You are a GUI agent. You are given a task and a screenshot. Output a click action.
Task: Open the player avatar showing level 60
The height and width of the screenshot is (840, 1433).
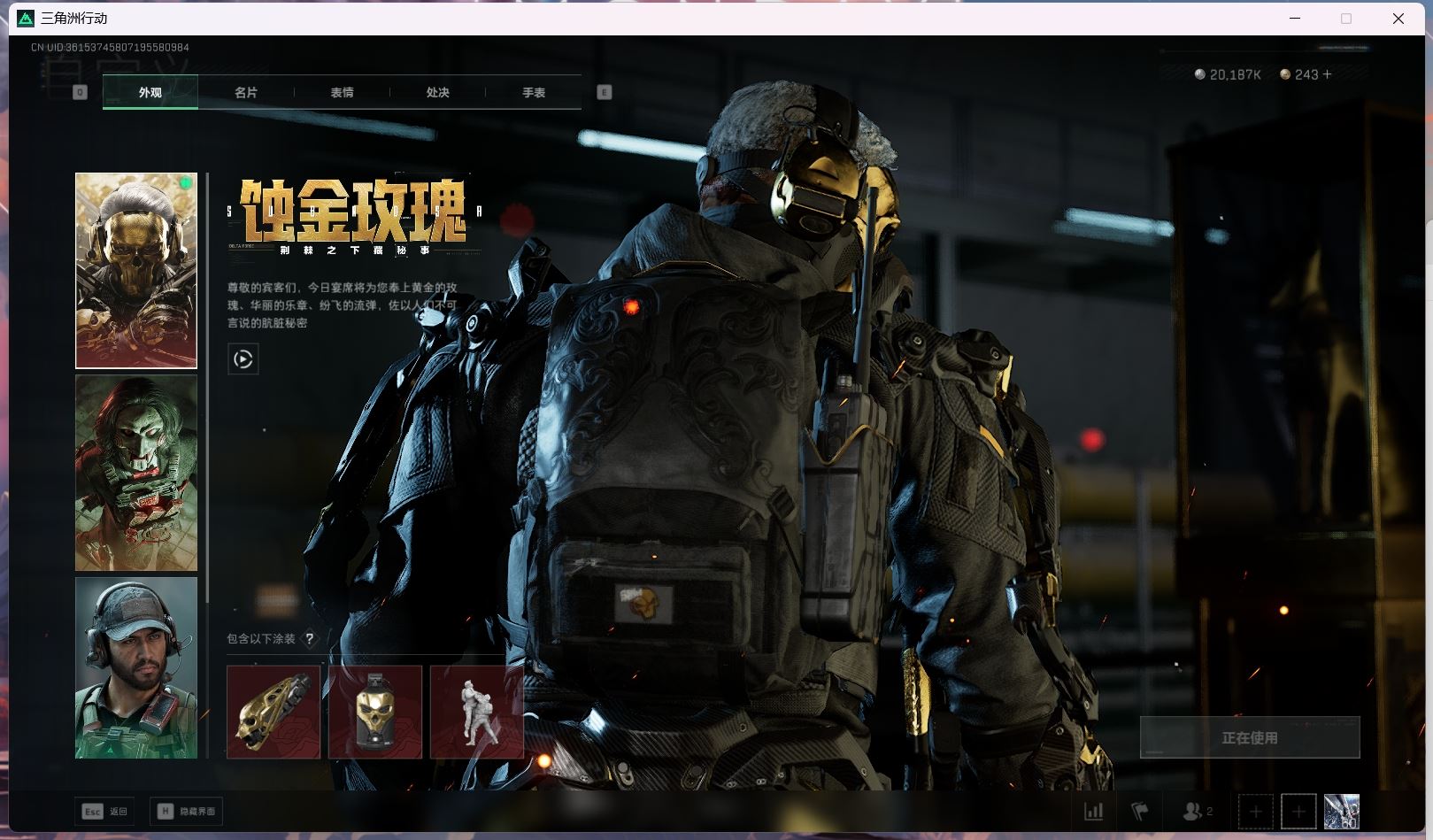click(x=1341, y=812)
